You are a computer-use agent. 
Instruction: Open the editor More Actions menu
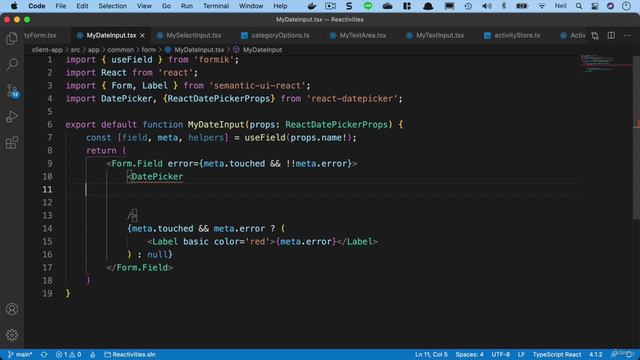[x=627, y=36]
